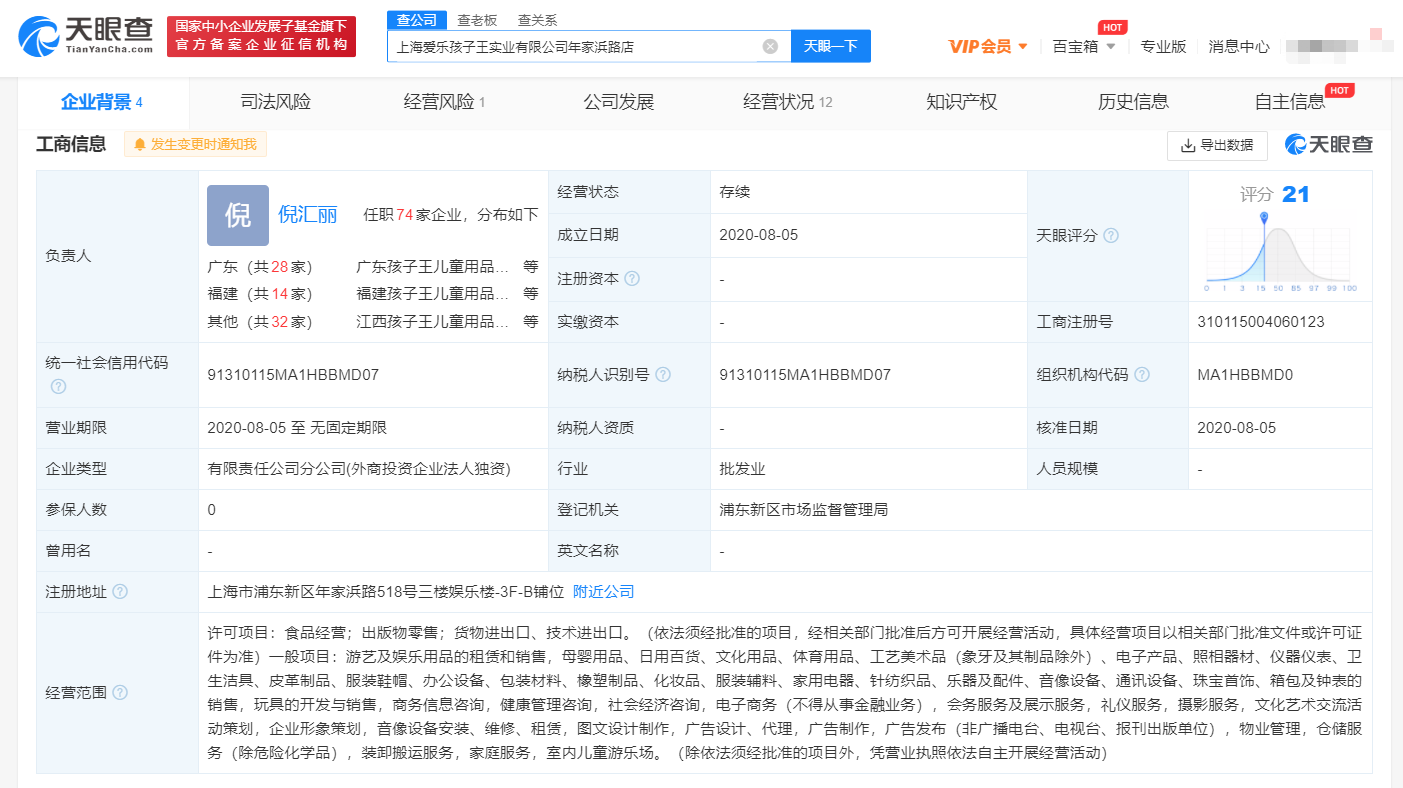Switch to the 知识产权 tab
This screenshot has height=788, width=1403.
(961, 101)
